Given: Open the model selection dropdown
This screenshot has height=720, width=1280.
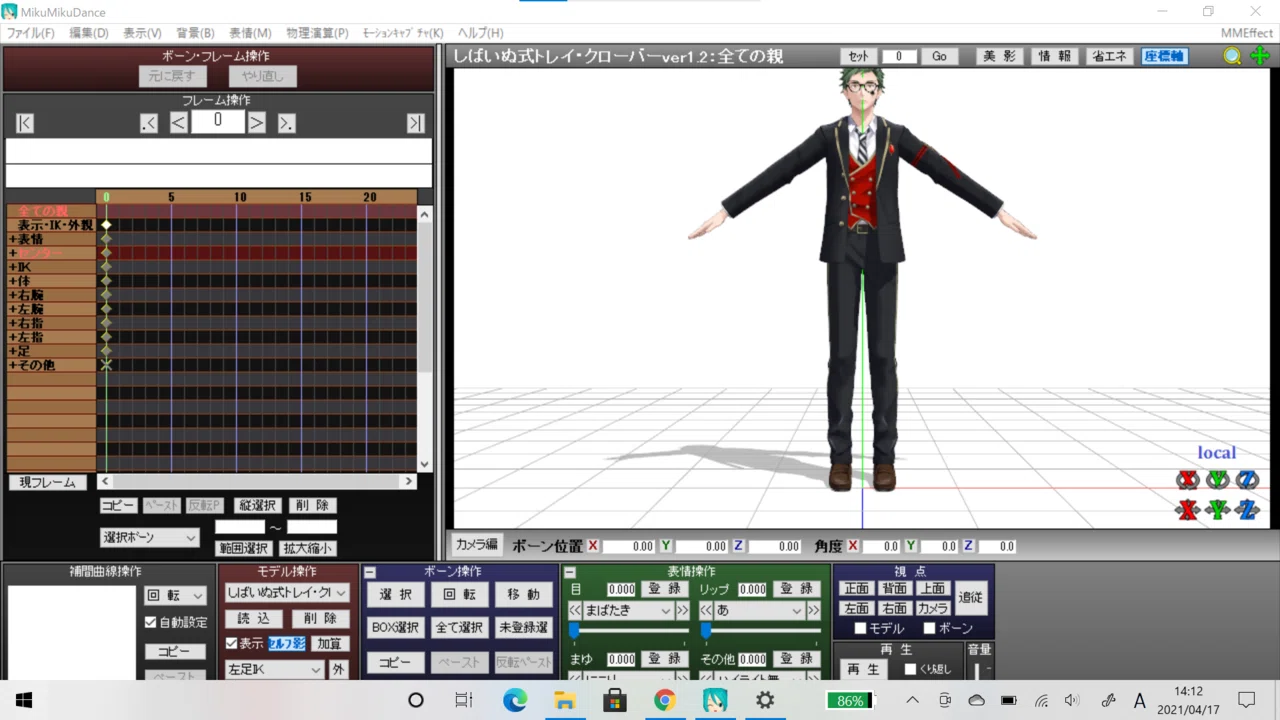Looking at the screenshot, I should pos(287,592).
